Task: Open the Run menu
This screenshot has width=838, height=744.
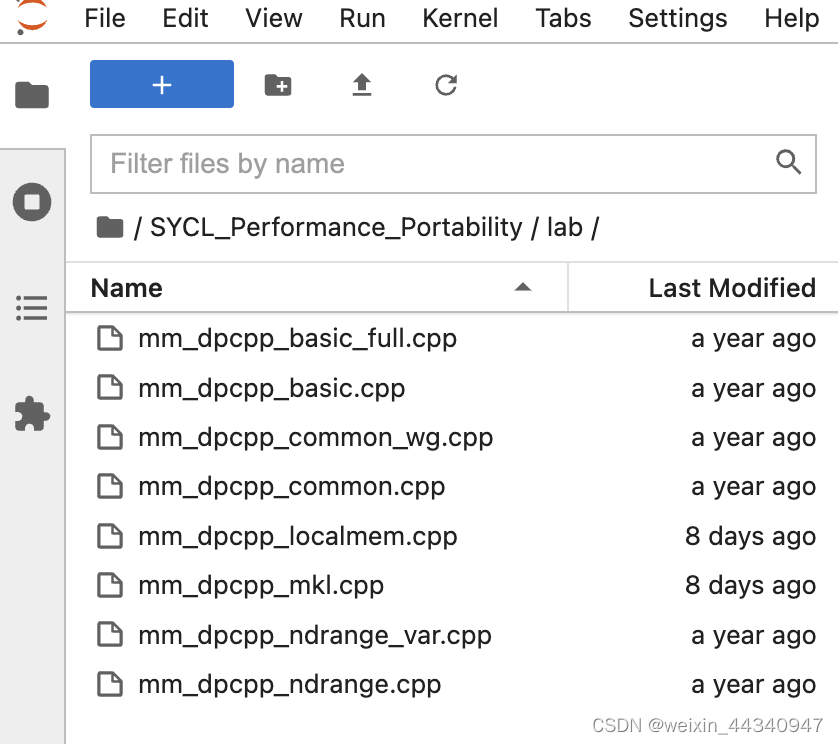Action: [362, 19]
